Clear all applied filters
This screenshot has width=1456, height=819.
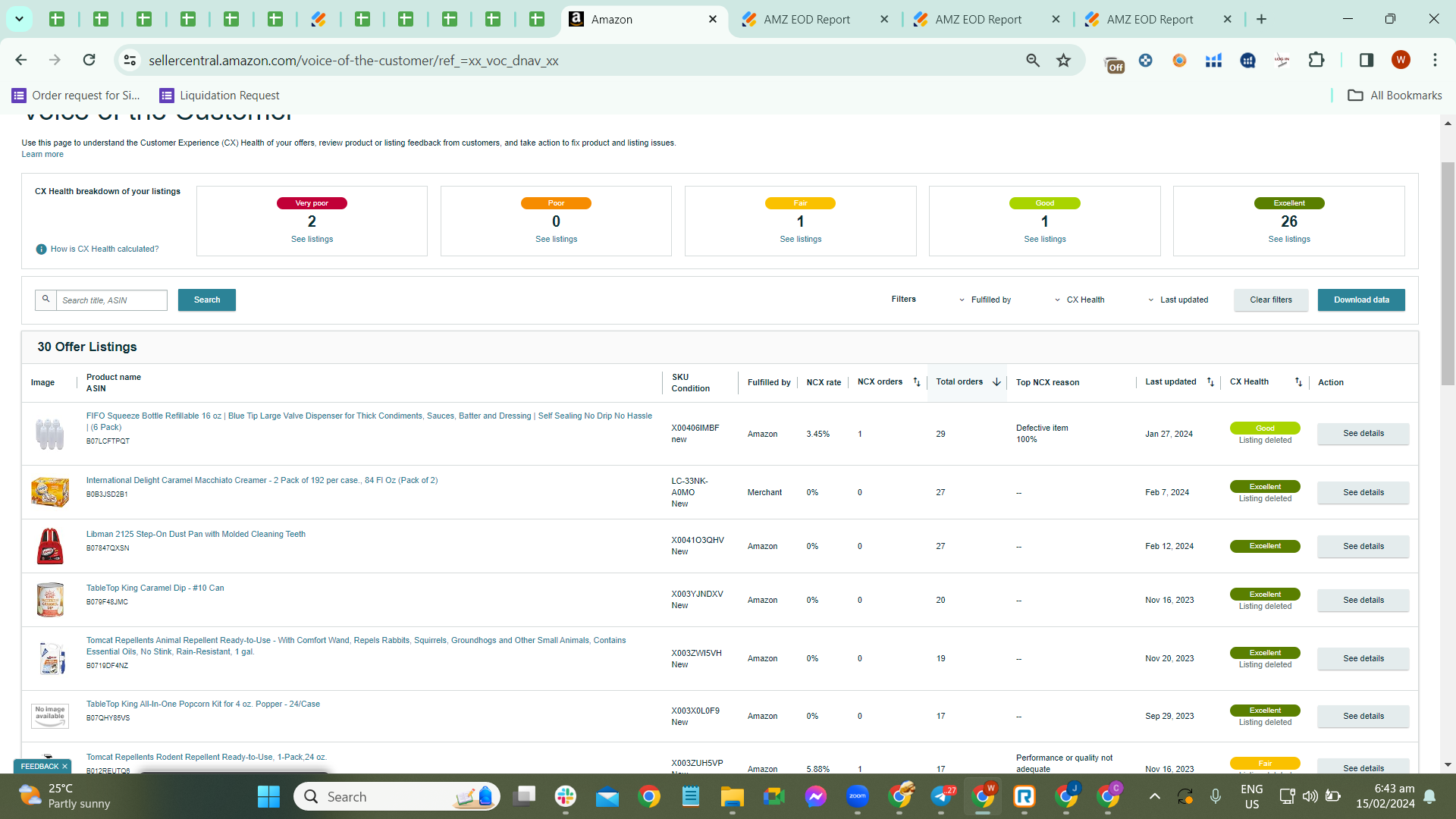[1271, 300]
